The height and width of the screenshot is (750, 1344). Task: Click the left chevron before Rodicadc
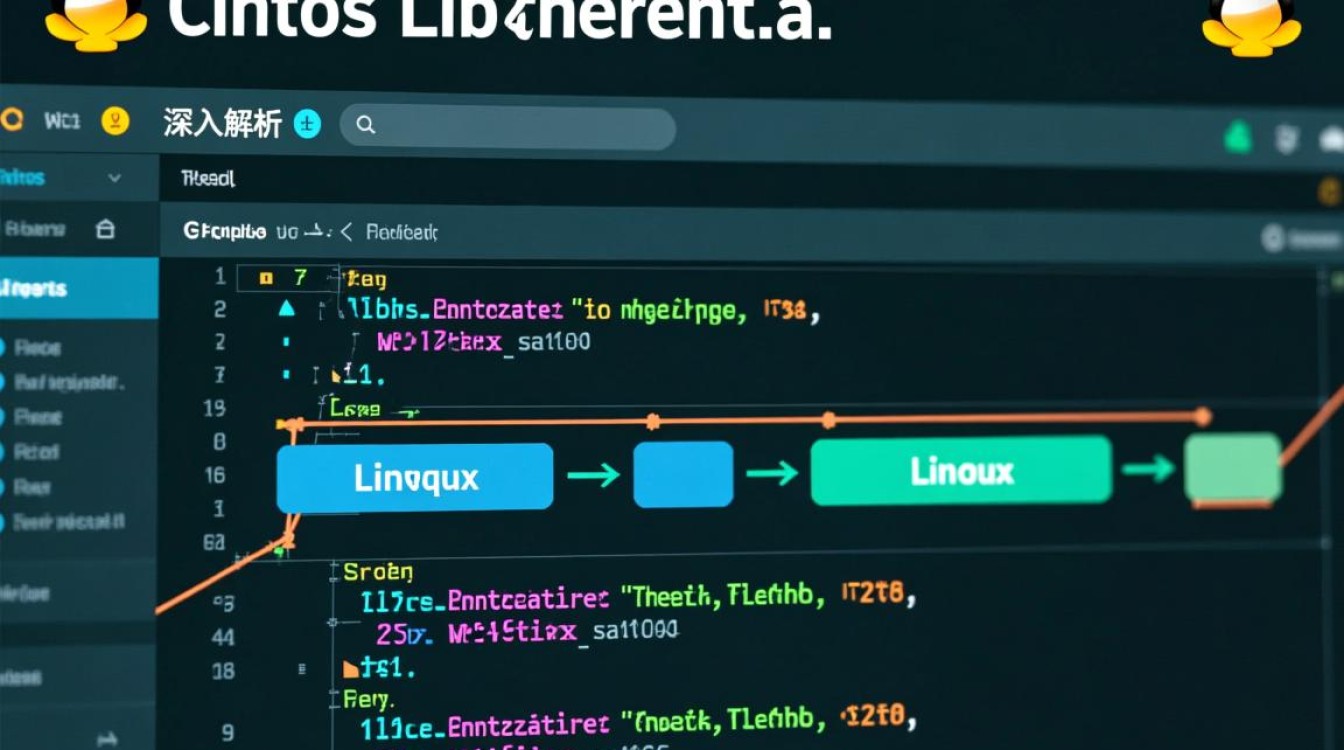click(346, 232)
